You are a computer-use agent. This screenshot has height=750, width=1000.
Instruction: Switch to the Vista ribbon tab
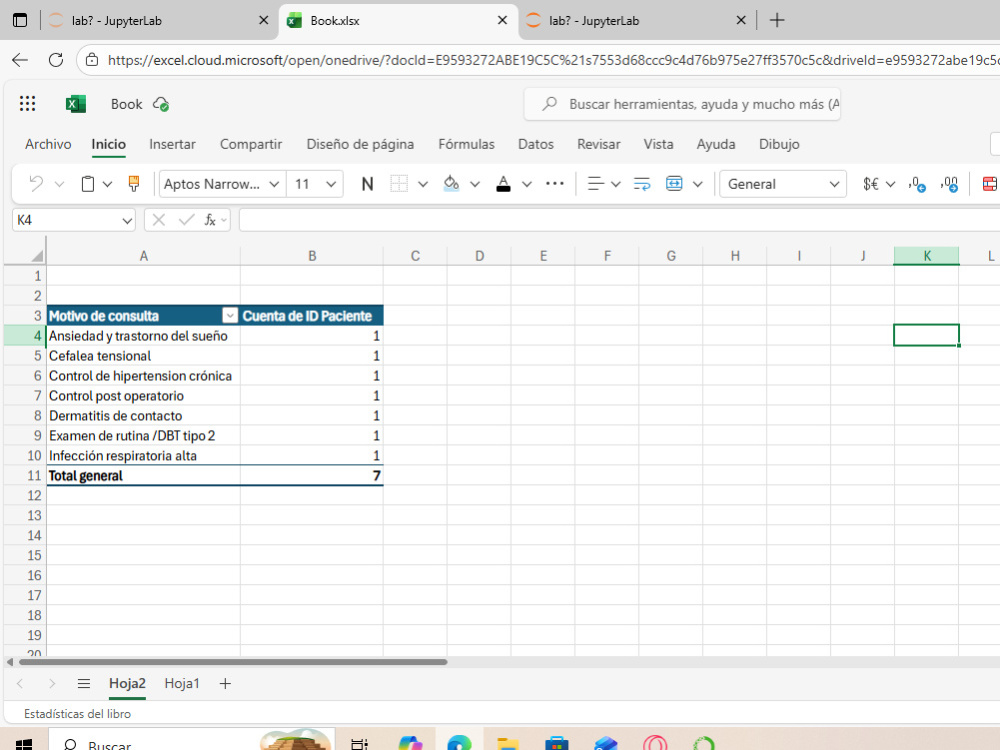coord(658,144)
